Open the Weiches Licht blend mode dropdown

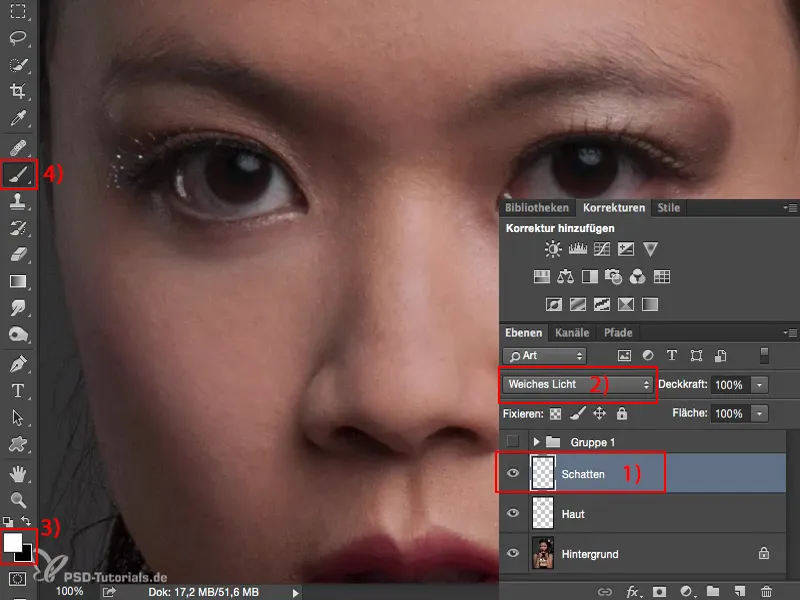click(578, 384)
